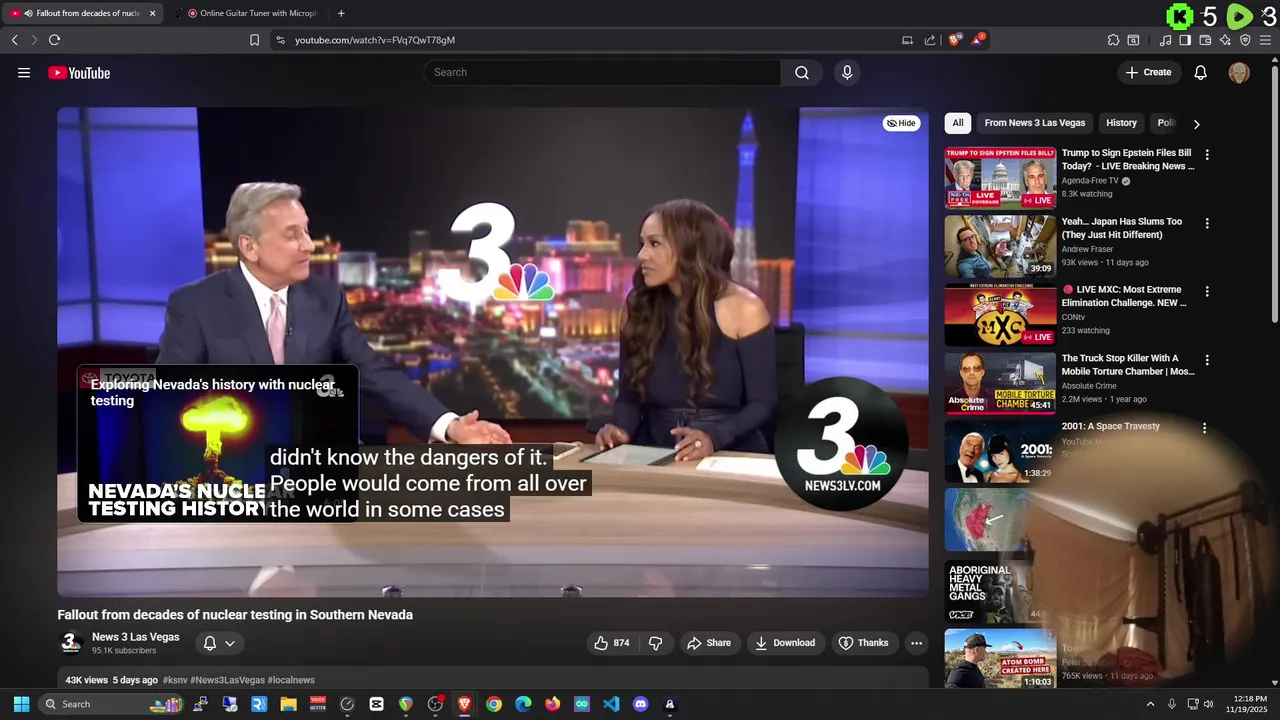This screenshot has height=720, width=1280.
Task: Click the News3LV channel watermark in player
Action: coord(842,443)
